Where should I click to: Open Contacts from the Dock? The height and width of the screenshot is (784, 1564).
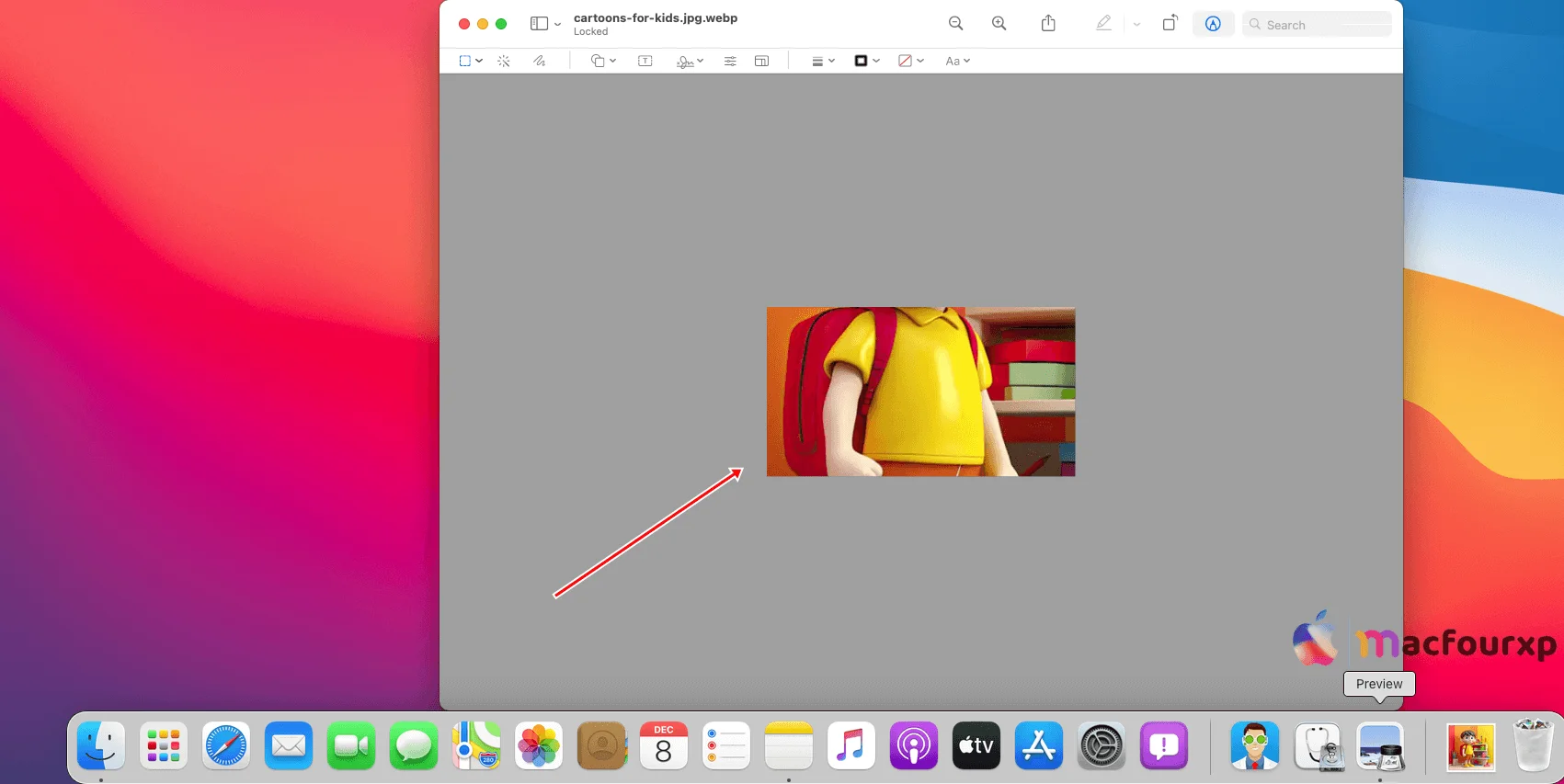pos(601,745)
